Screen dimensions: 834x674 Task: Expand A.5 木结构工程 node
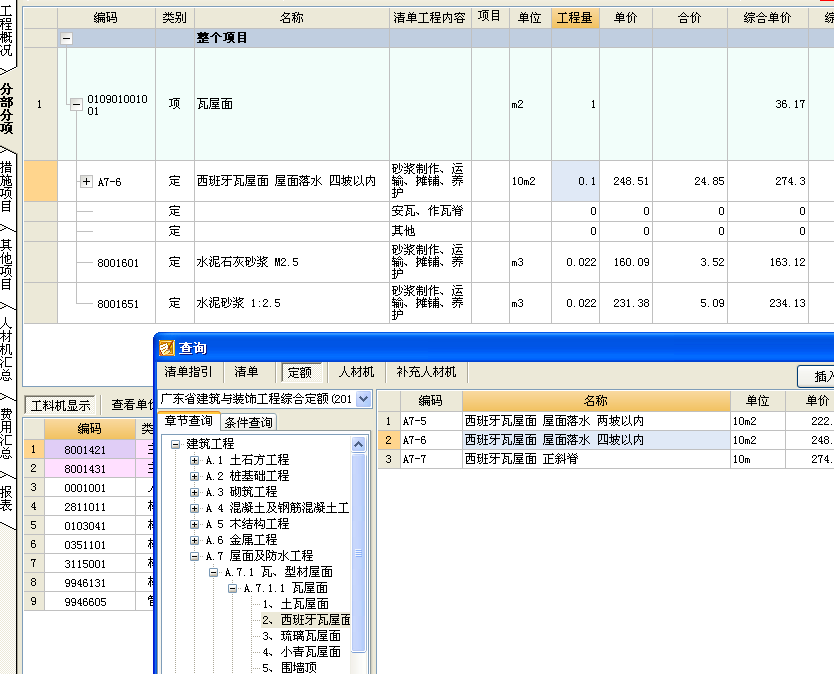195,524
